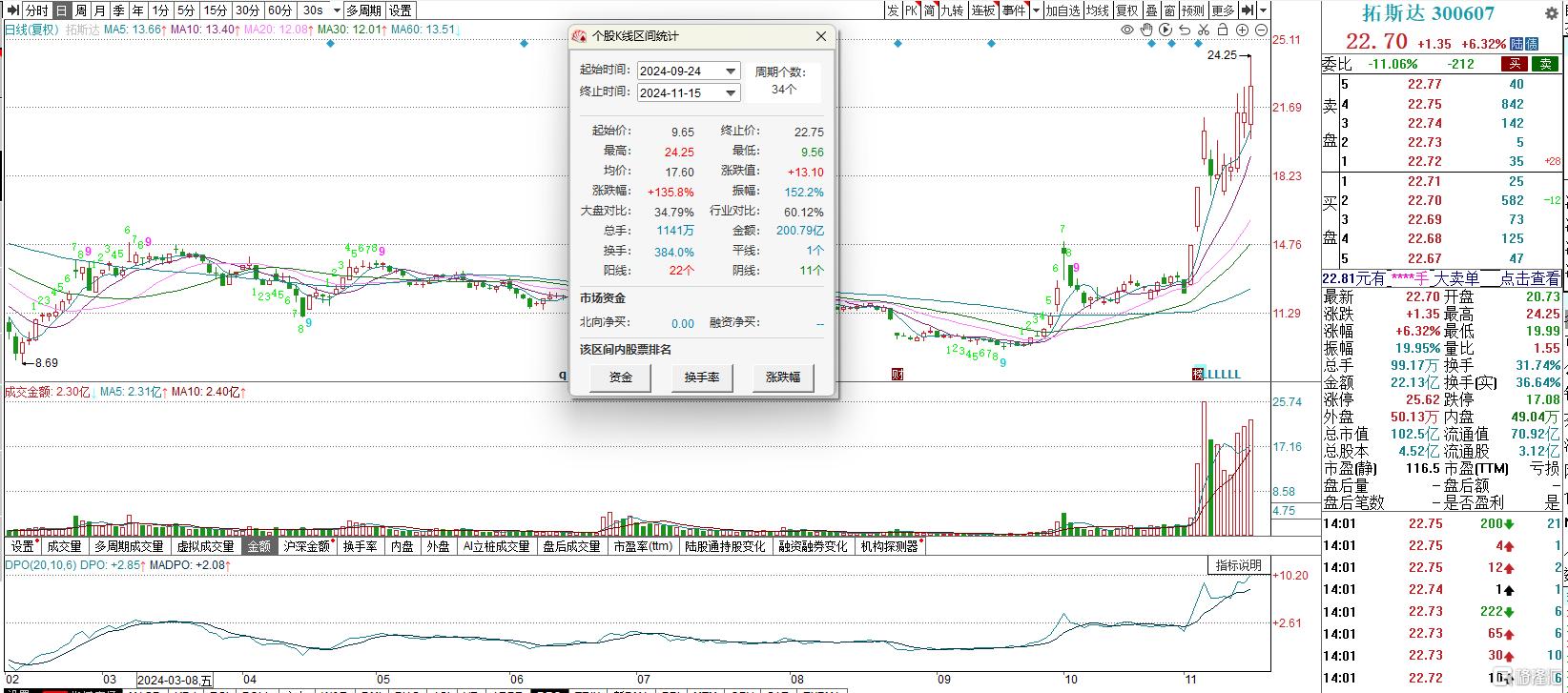1568x693 pixels.
Task: Click the left collapse arrow icon beside 分时
Action: (11, 10)
